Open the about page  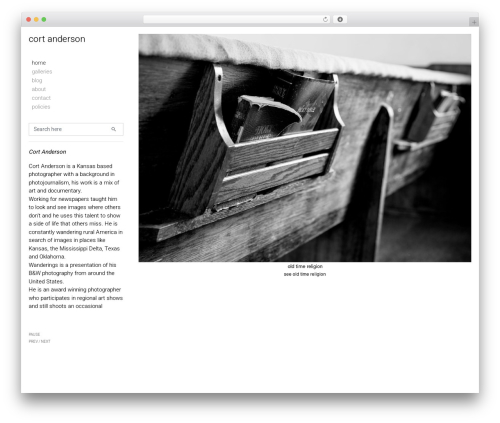pos(39,89)
